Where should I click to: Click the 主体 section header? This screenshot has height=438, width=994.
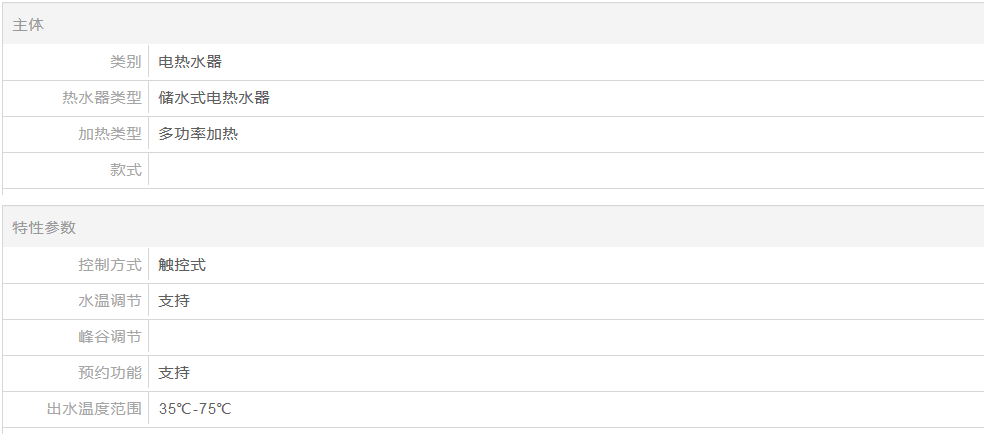[28, 25]
